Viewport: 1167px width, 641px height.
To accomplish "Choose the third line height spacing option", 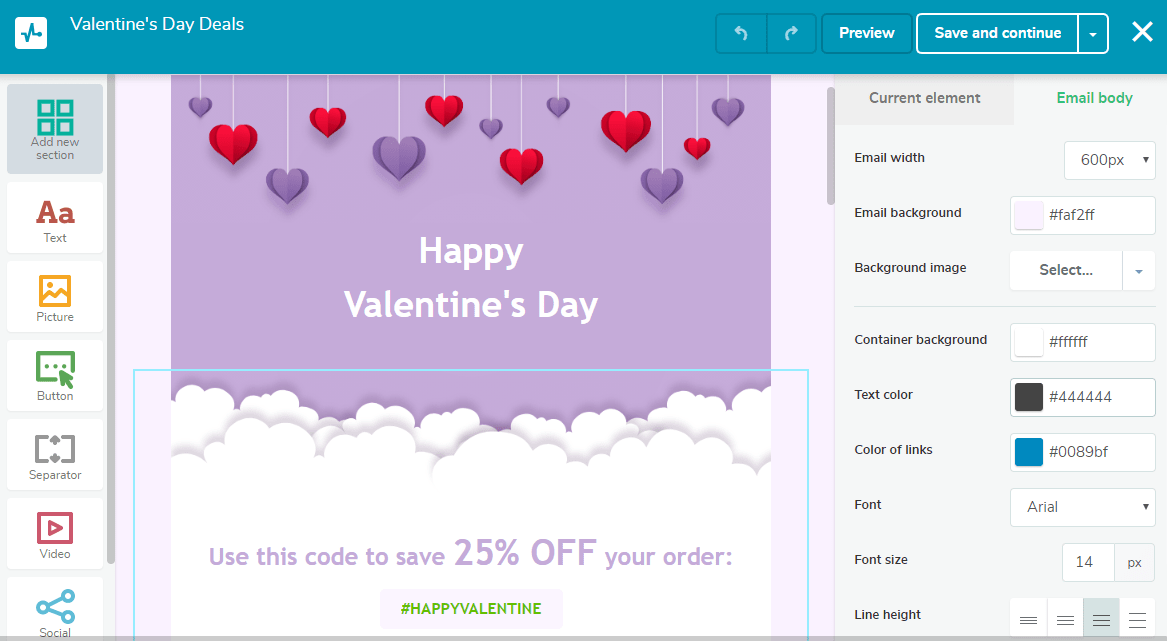I will 1101,620.
